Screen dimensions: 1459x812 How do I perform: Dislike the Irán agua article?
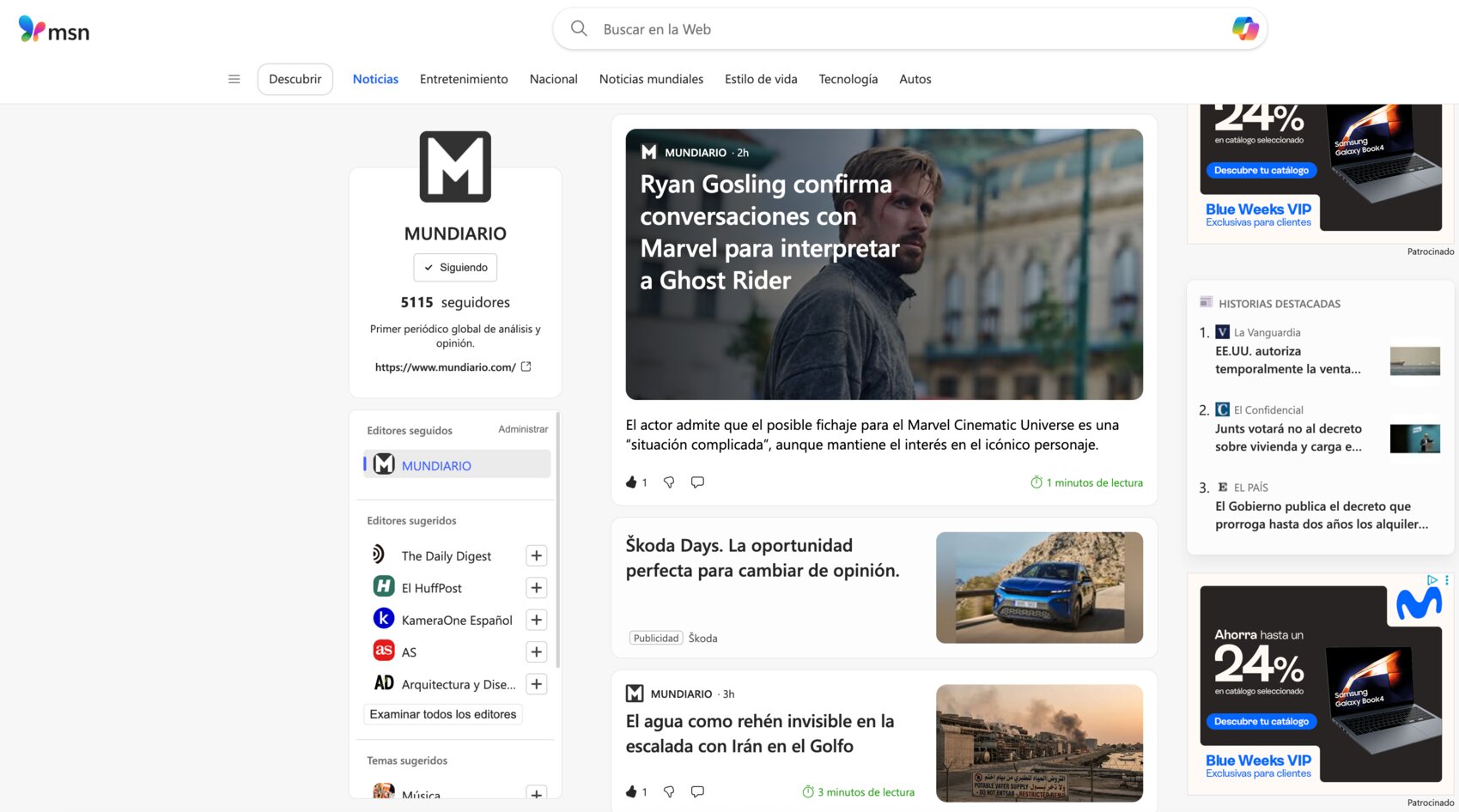(x=669, y=791)
